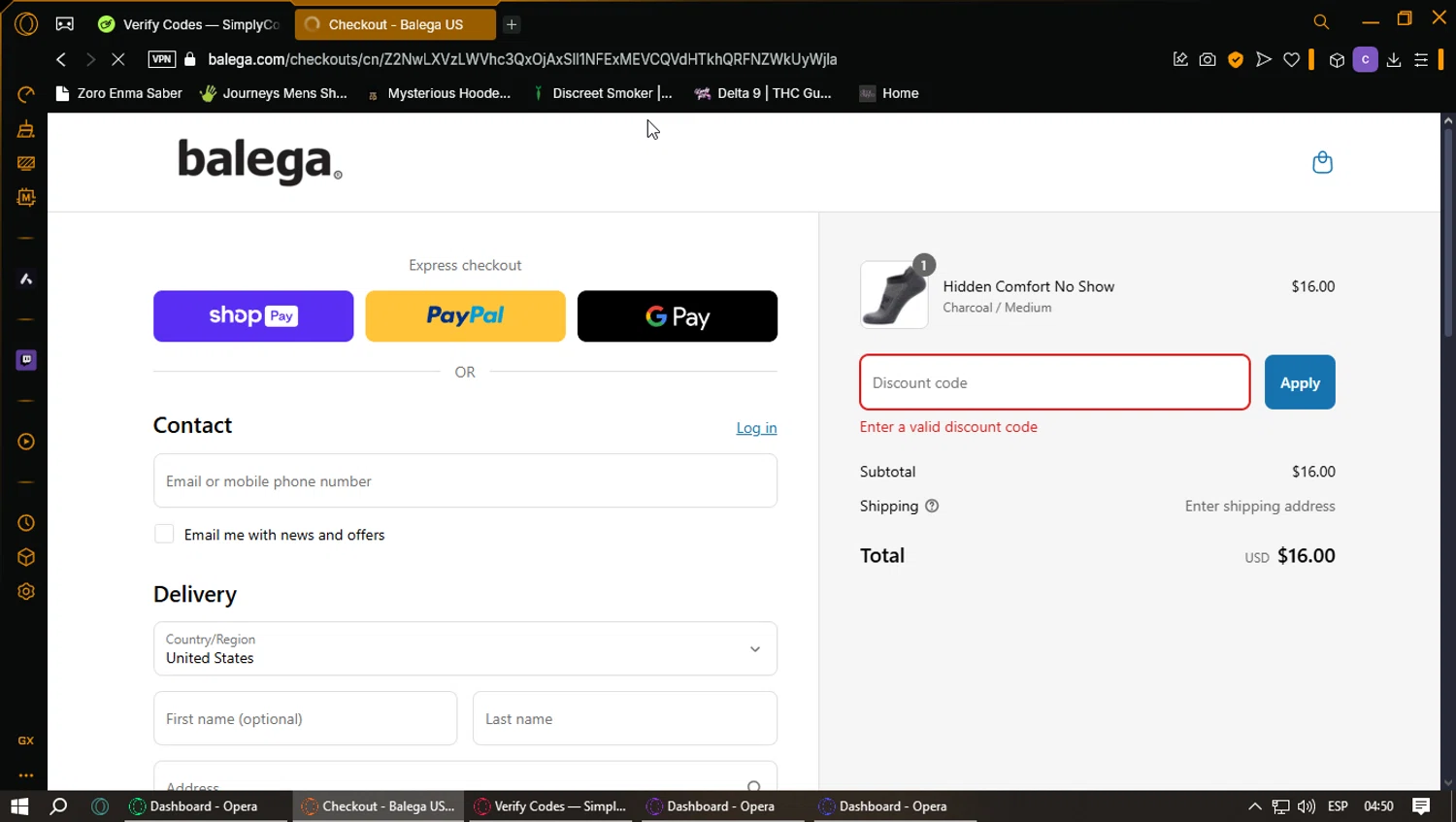Click the Log in link
Viewport: 1456px width, 822px height.
pos(756,428)
